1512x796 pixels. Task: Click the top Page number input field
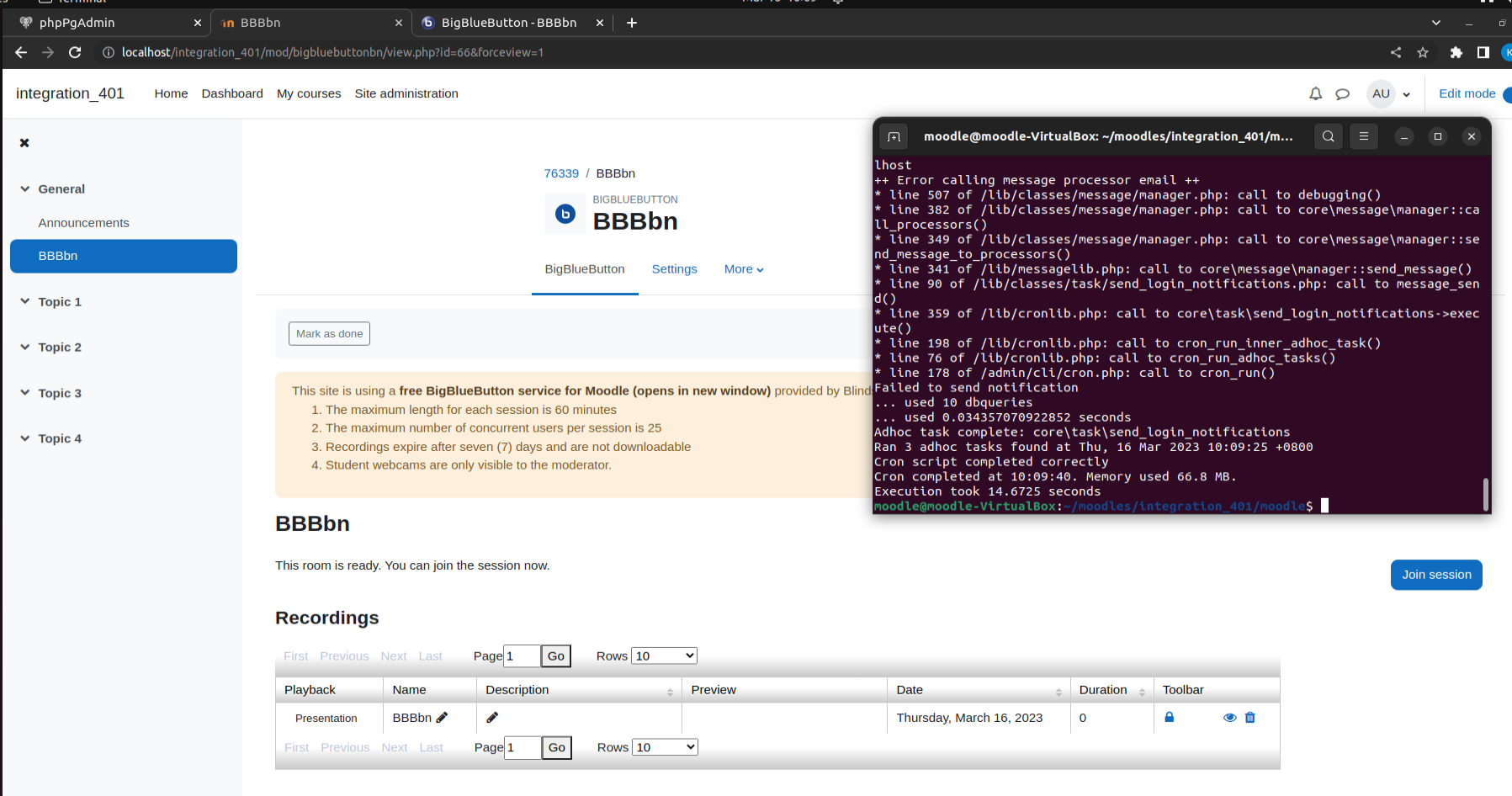tap(522, 656)
